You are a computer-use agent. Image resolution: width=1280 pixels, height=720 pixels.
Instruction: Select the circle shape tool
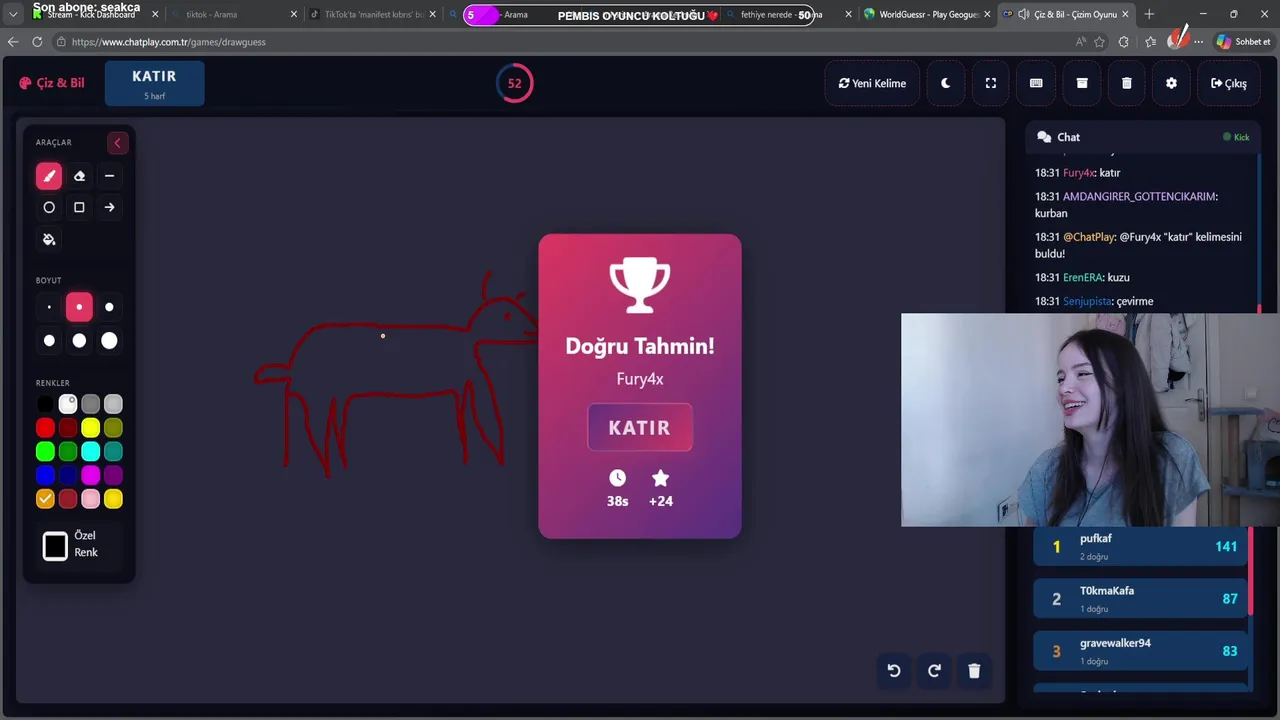(49, 207)
